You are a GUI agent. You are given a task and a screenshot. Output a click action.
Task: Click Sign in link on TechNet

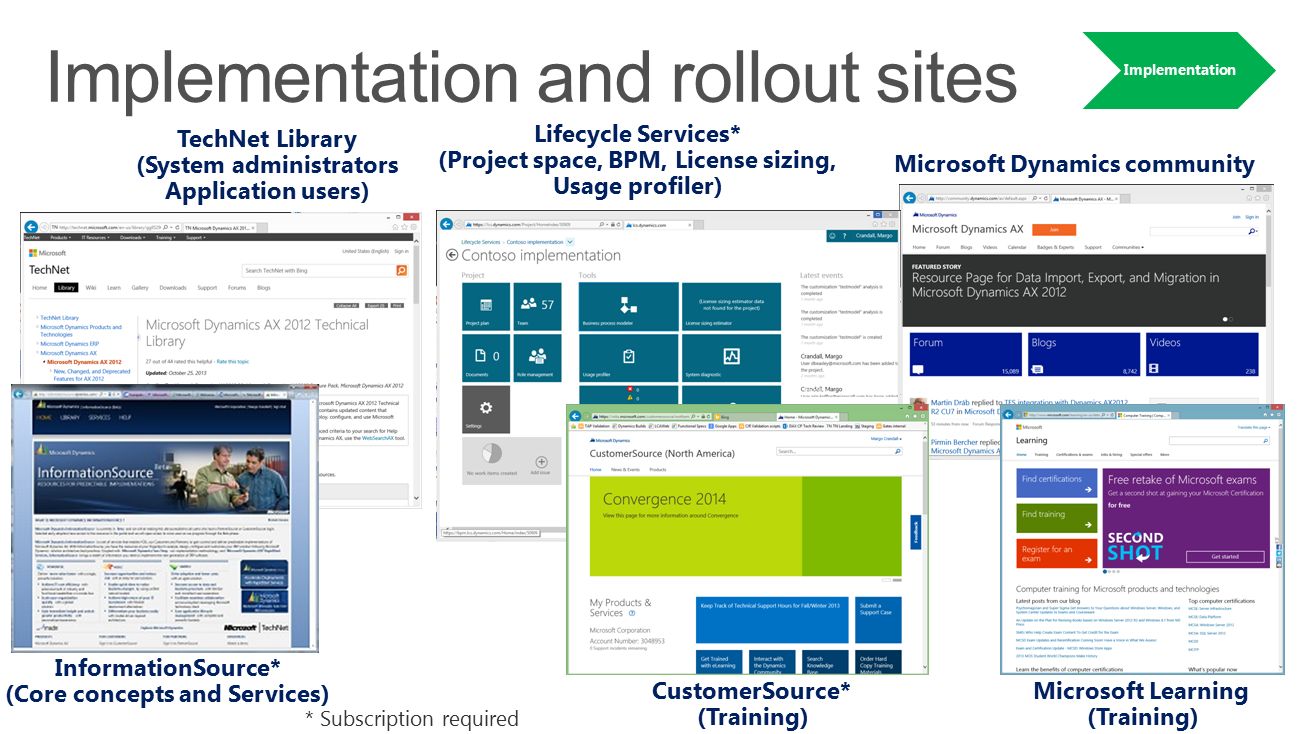[402, 251]
